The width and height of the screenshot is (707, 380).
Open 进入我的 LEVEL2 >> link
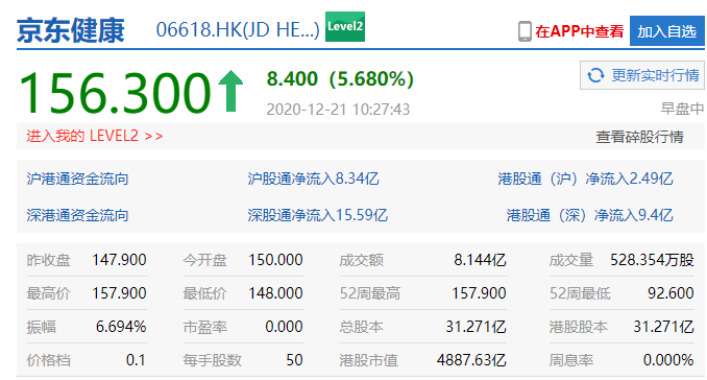pyautogui.click(x=95, y=136)
